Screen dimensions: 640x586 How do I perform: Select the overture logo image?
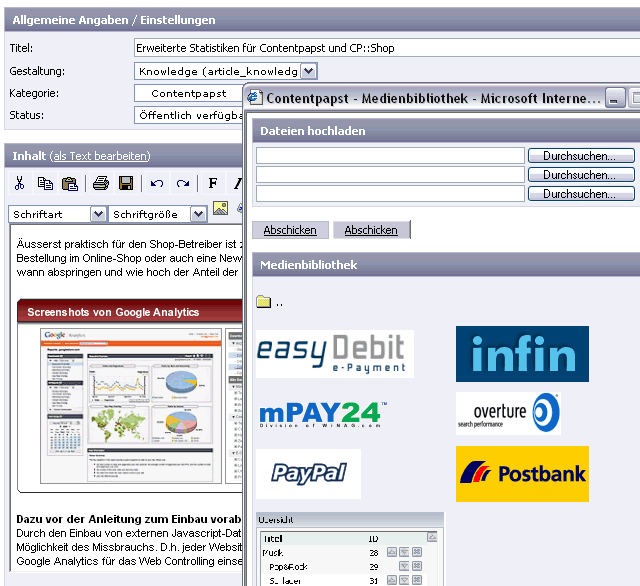(508, 413)
